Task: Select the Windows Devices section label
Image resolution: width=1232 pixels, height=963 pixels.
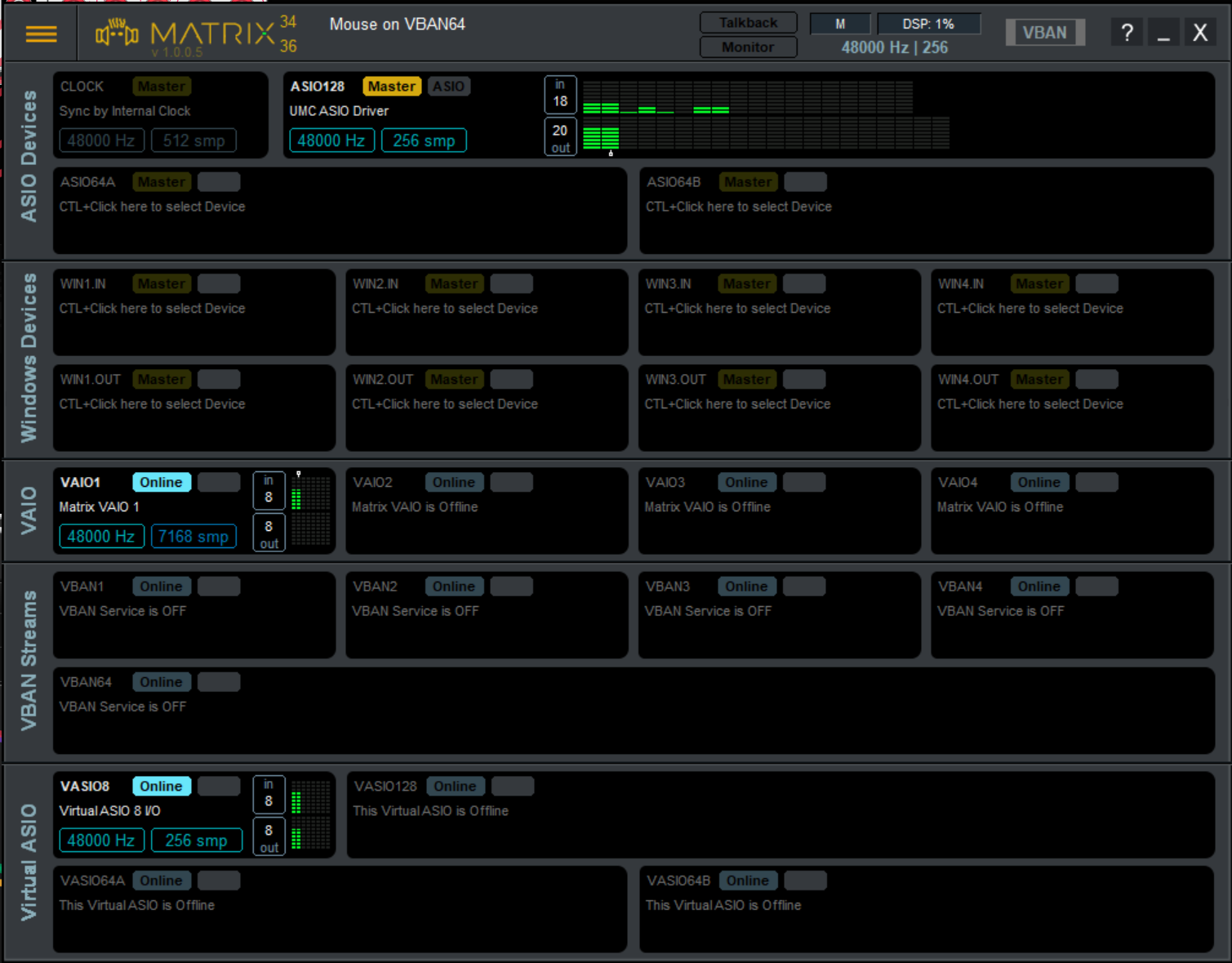Action: coord(29,358)
